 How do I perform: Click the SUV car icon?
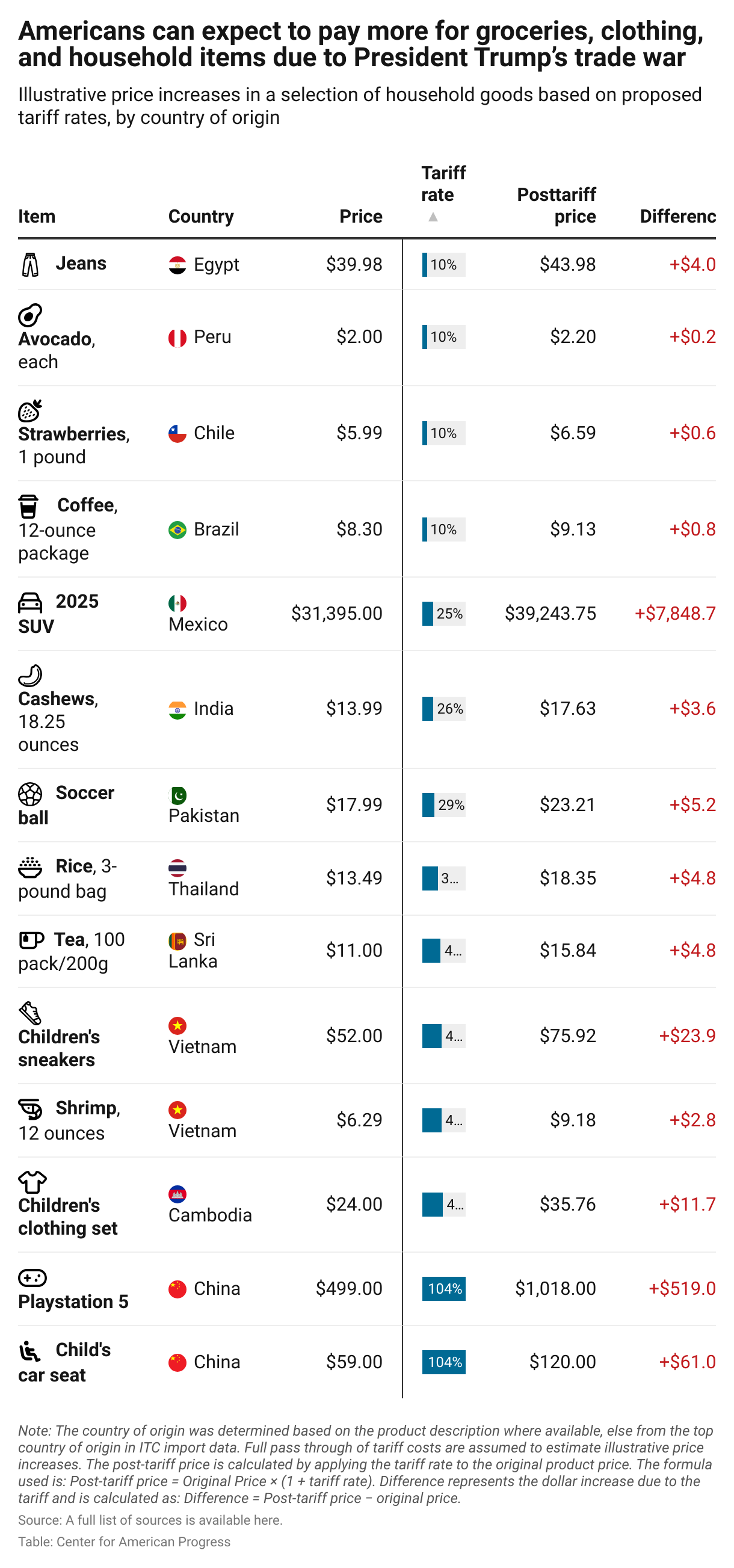[x=30, y=603]
